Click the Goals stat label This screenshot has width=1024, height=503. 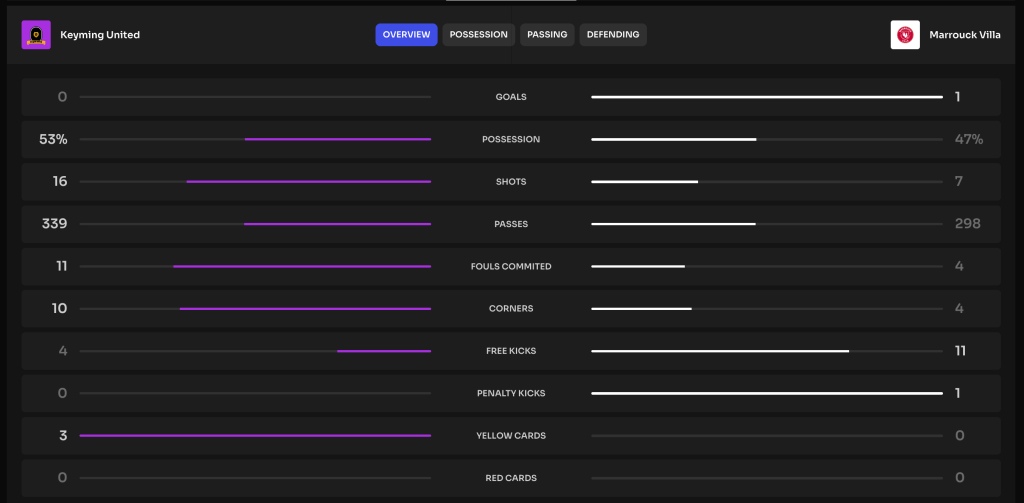click(x=511, y=97)
